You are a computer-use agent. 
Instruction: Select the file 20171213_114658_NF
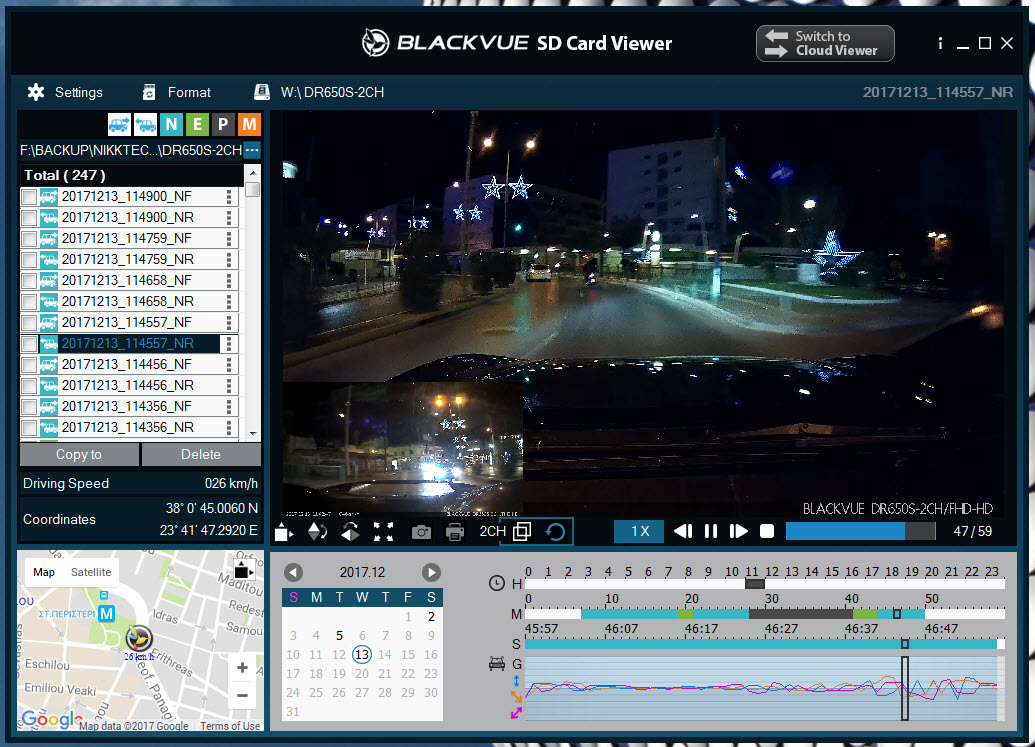pyautogui.click(x=126, y=280)
